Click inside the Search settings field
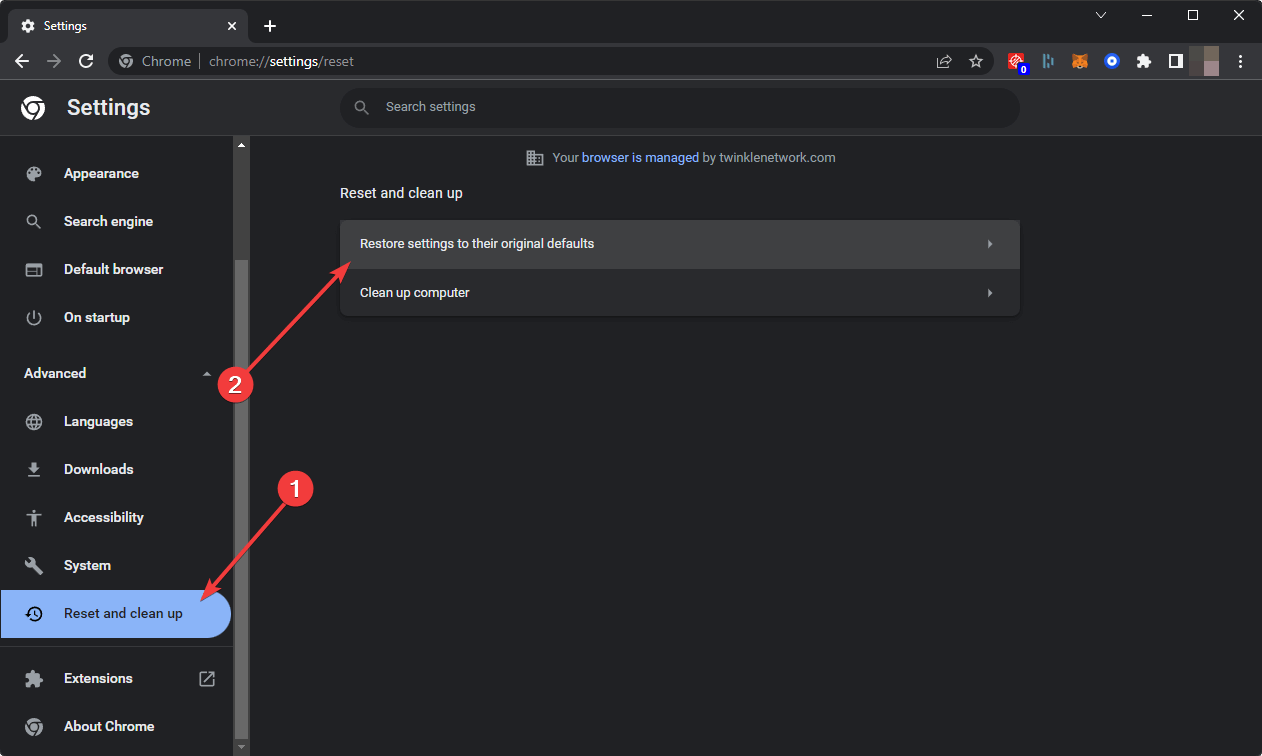Viewport: 1262px width, 756px height. (x=680, y=107)
